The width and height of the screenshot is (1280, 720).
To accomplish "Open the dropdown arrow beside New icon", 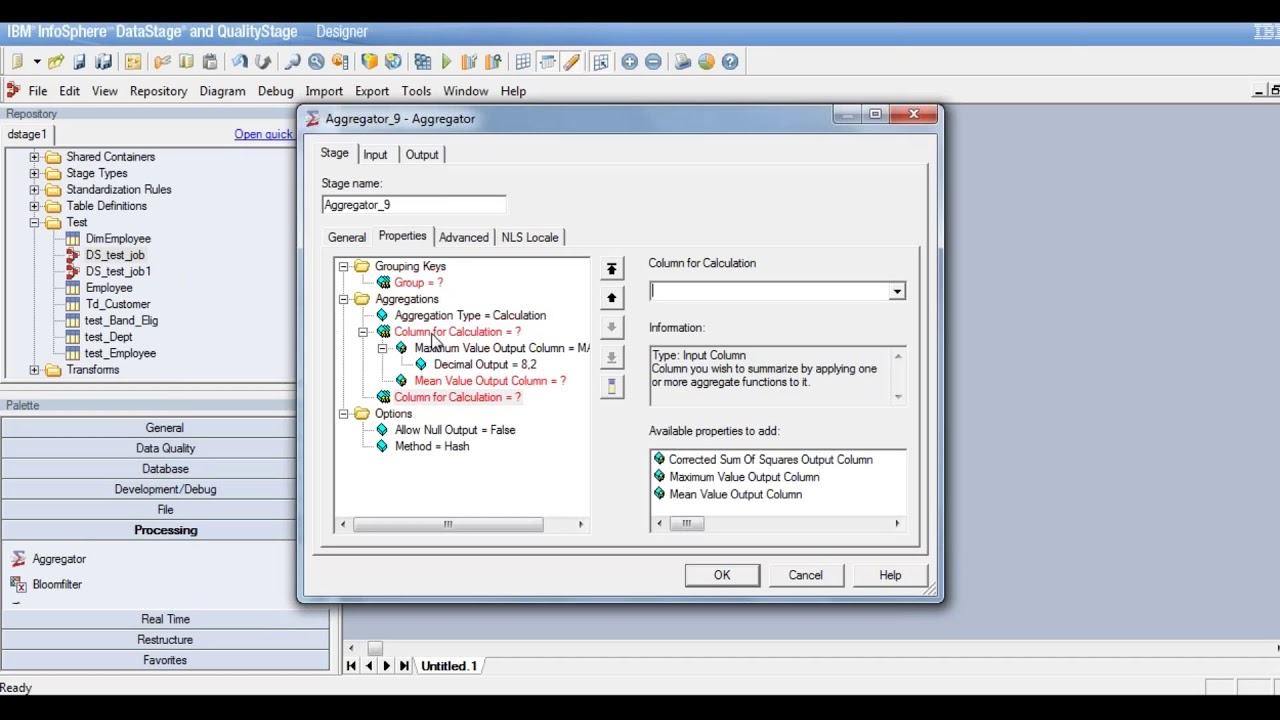I will (x=36, y=62).
